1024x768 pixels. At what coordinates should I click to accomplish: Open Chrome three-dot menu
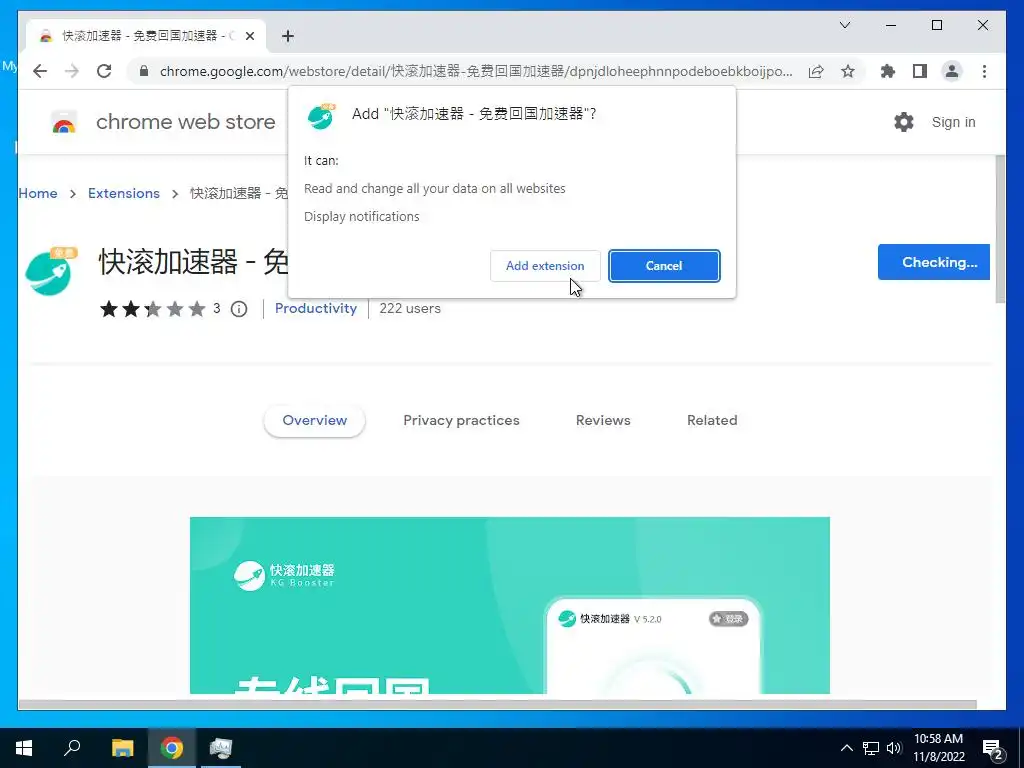pos(984,71)
